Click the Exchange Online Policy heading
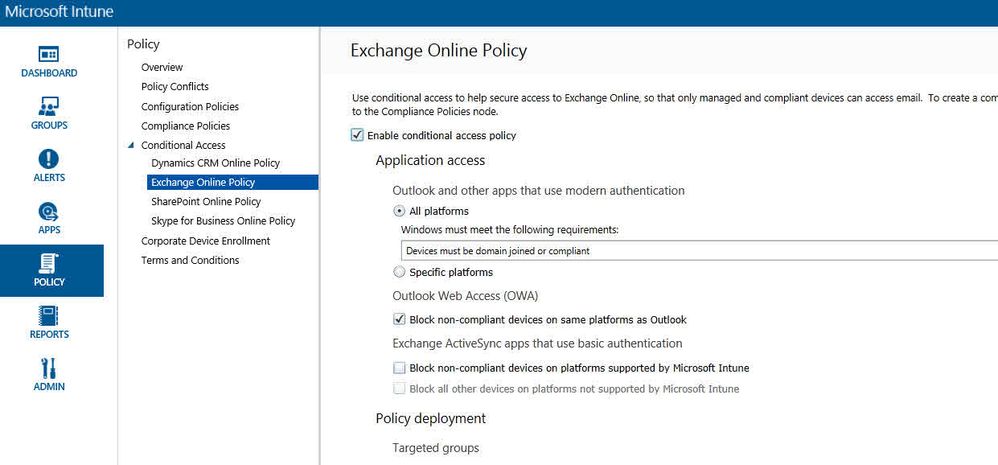The height and width of the screenshot is (465, 998). pyautogui.click(x=439, y=50)
